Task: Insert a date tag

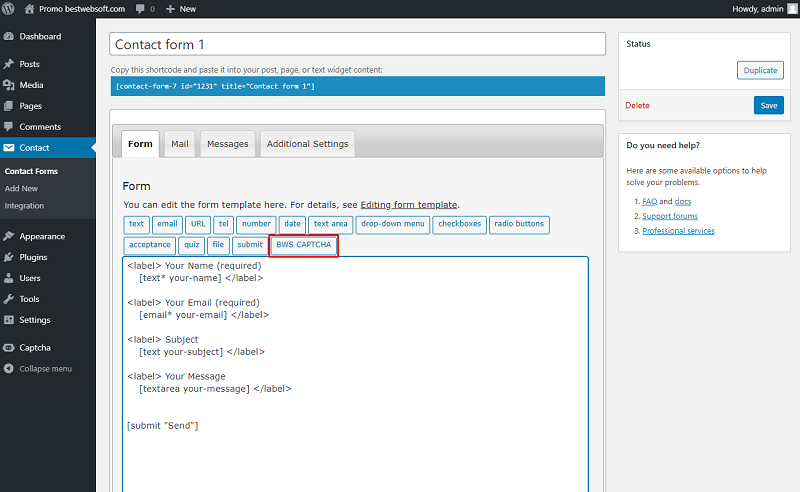Action: (292, 224)
